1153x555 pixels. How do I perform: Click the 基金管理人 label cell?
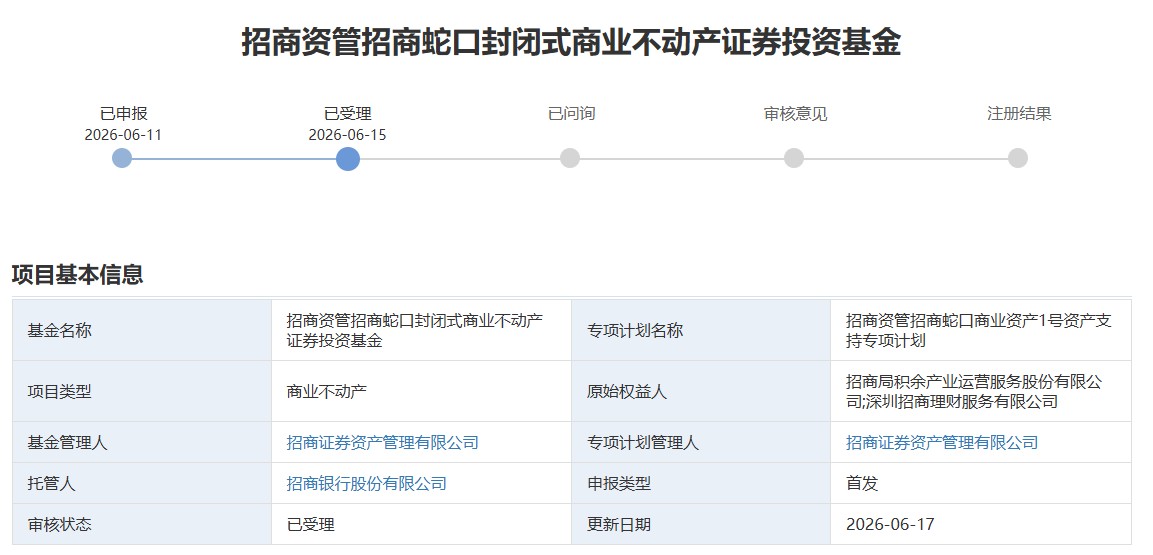pos(142,443)
